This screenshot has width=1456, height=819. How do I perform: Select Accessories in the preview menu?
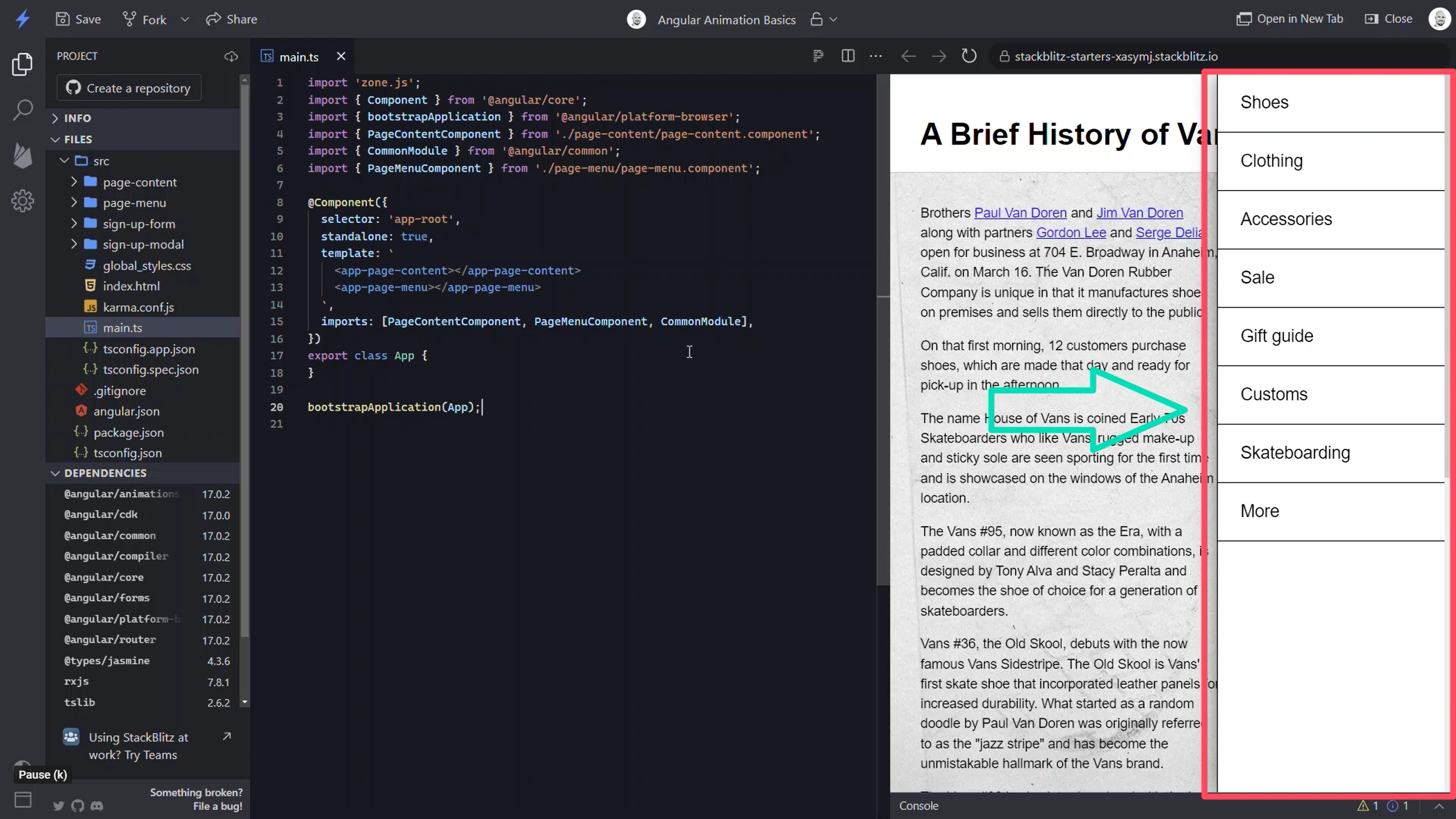click(1331, 220)
